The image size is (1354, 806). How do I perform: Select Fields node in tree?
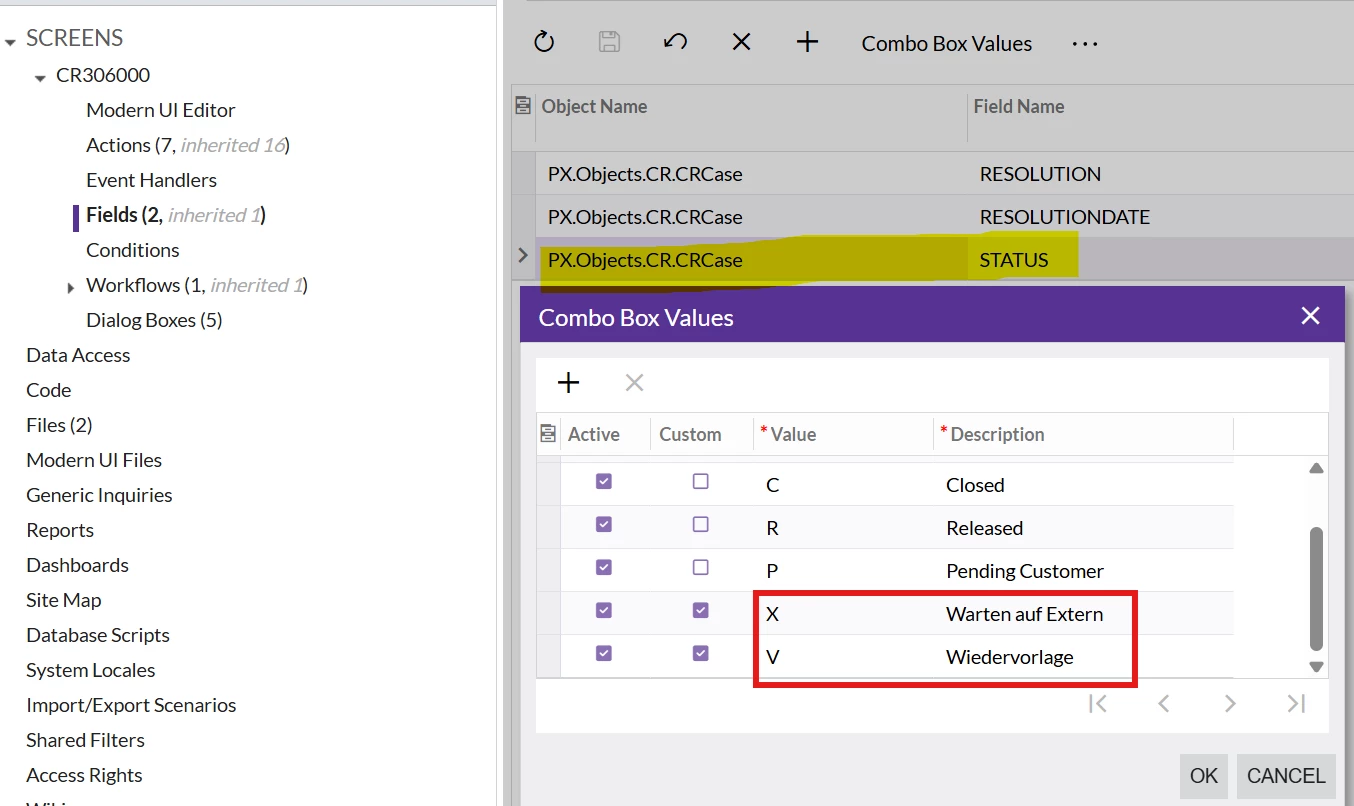pos(176,215)
